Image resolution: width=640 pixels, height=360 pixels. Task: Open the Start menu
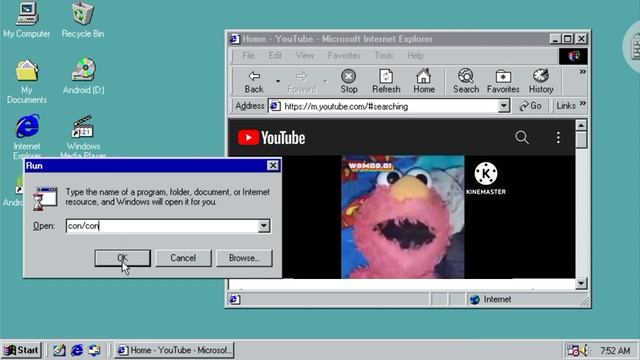pyautogui.click(x=21, y=350)
